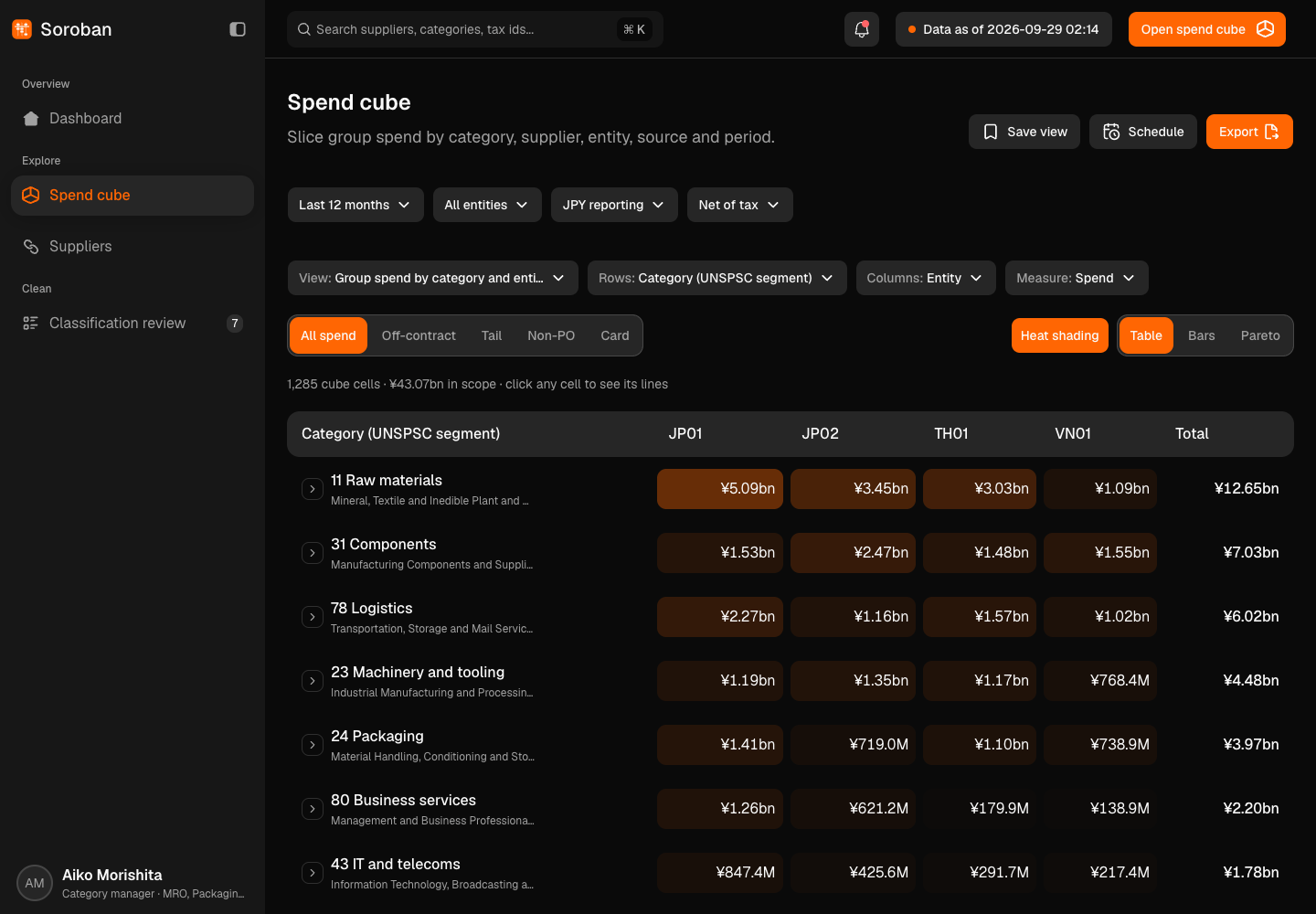Open the notifications bell
The width and height of the screenshot is (1316, 914).
click(x=862, y=29)
